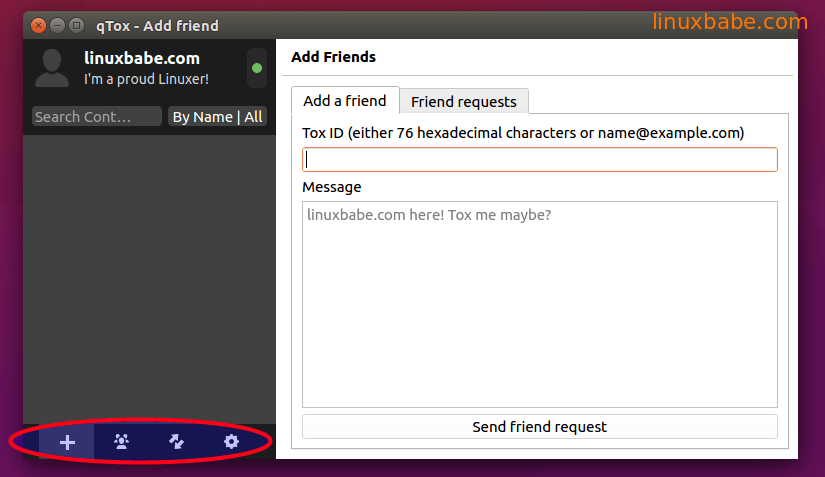825x477 pixels.
Task: Close the qTox window
Action: [38, 25]
